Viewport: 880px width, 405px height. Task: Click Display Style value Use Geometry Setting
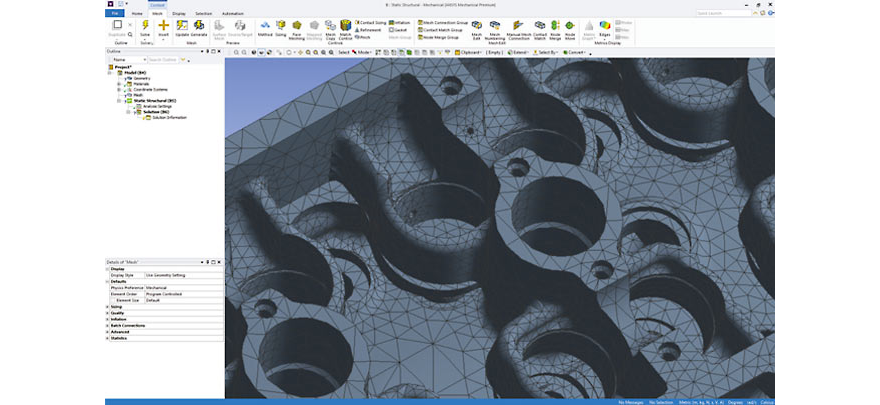click(184, 275)
